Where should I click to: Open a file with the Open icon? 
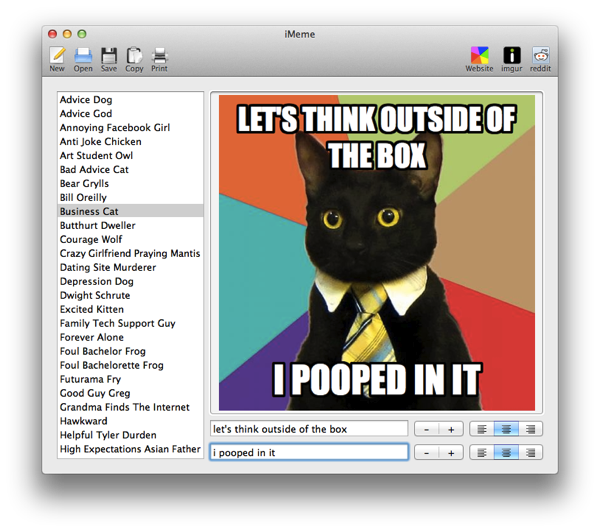point(83,56)
